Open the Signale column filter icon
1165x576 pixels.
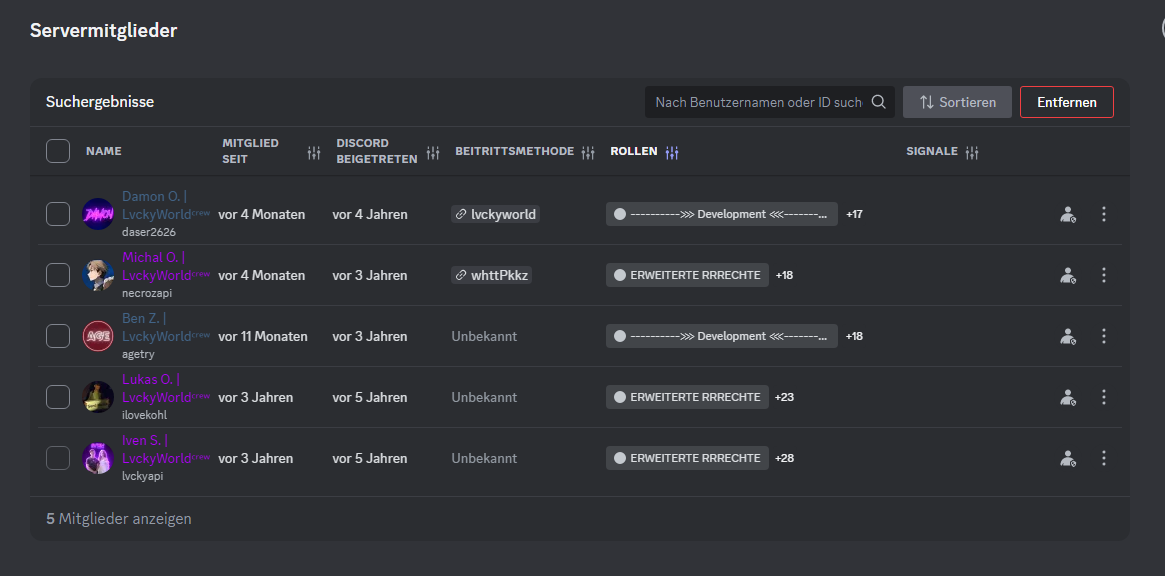[972, 152]
